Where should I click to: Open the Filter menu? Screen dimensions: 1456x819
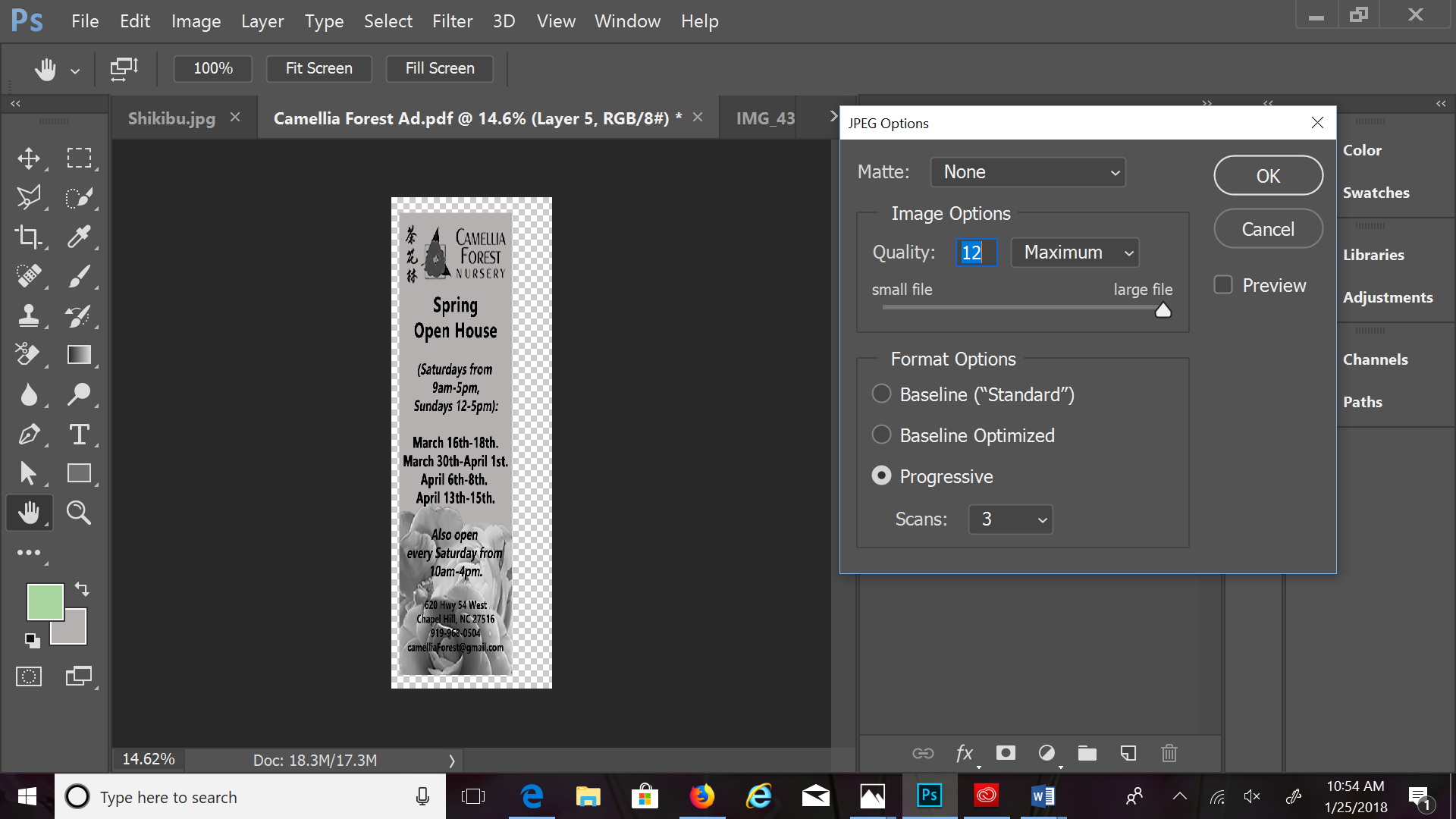[453, 21]
